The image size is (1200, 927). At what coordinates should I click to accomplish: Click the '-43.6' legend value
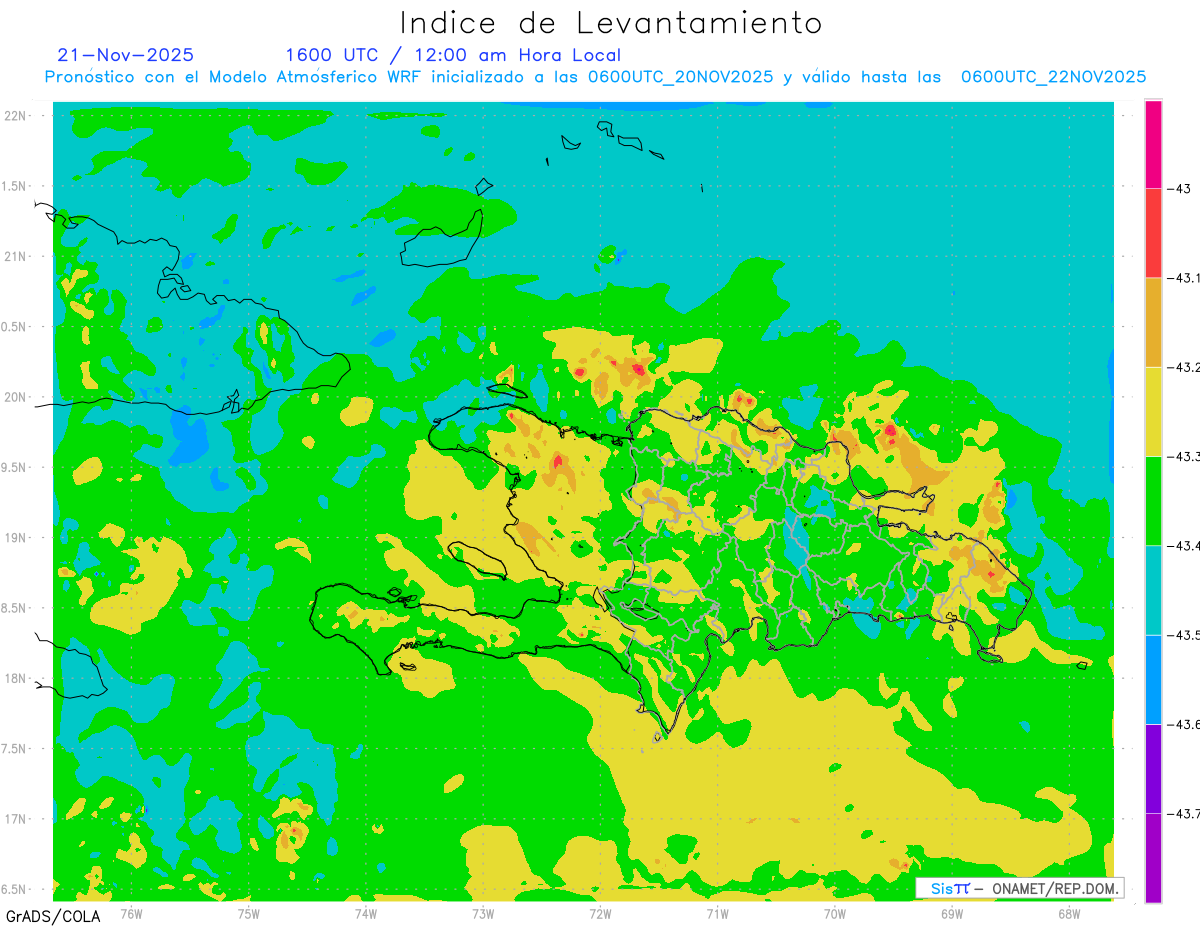(x=1184, y=724)
